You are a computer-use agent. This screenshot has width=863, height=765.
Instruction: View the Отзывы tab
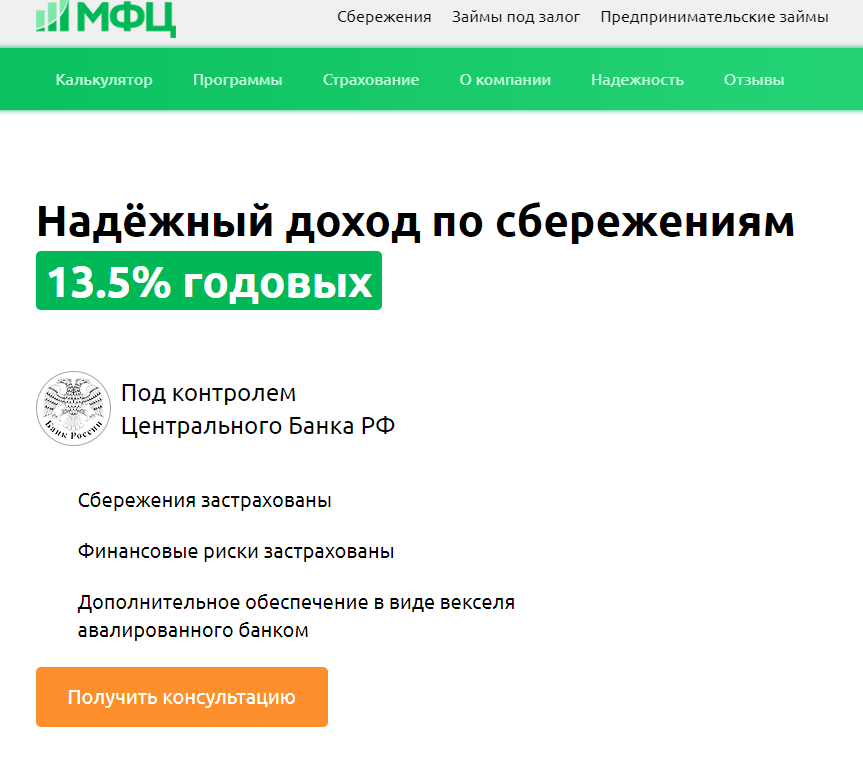click(753, 80)
